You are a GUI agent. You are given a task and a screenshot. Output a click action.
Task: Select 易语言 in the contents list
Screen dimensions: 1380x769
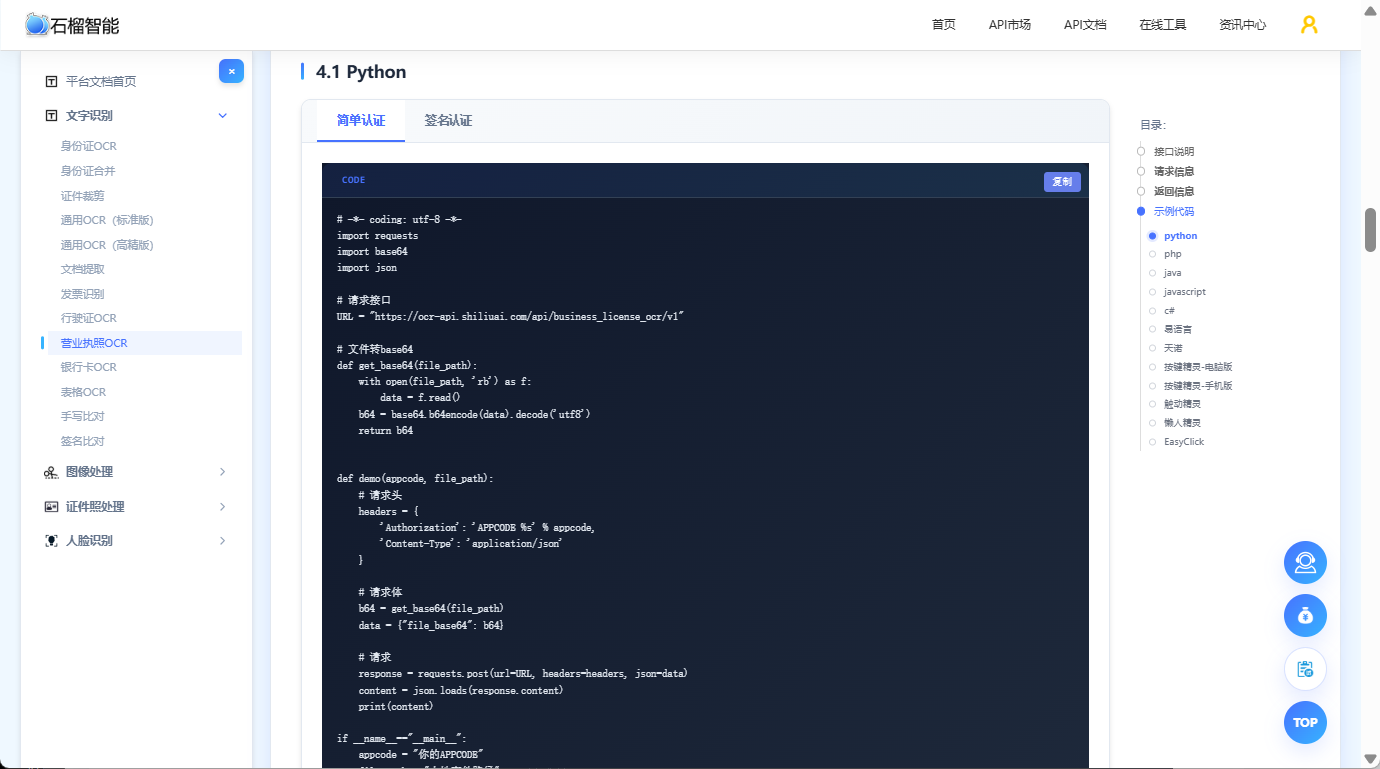[x=1178, y=329]
